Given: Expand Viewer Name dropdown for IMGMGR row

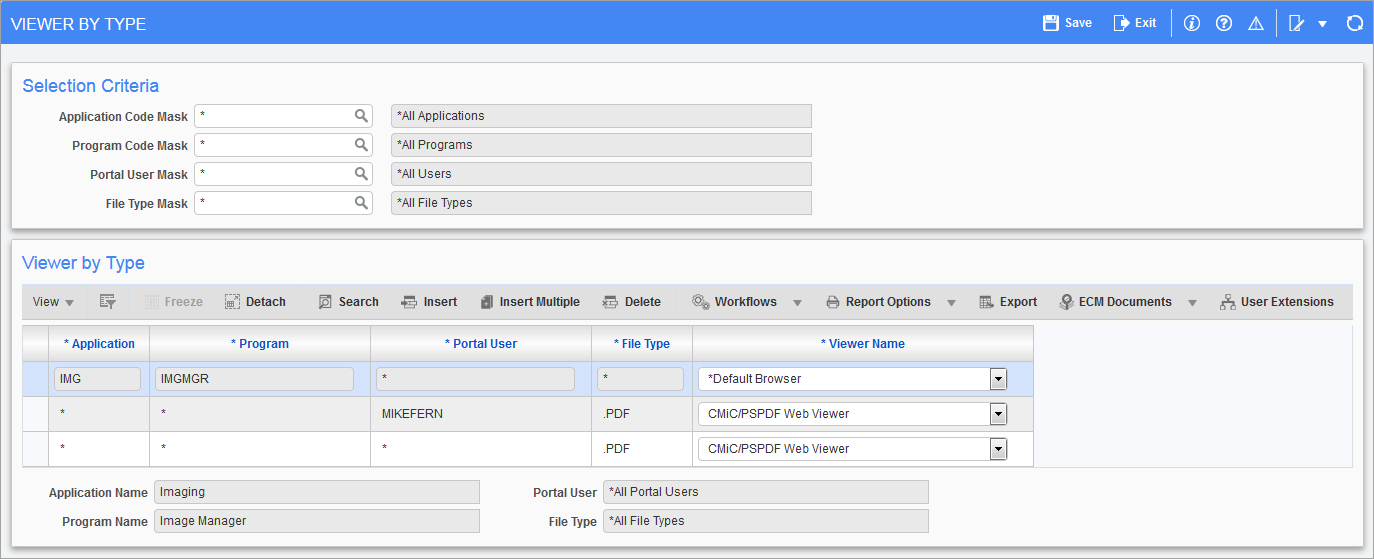Looking at the screenshot, I should 997,379.
